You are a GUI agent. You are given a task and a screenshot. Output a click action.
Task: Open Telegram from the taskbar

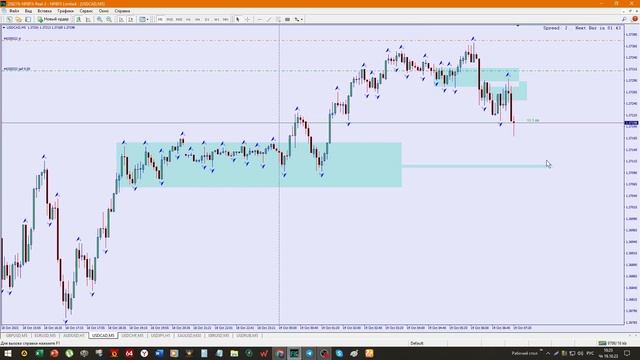point(309,353)
